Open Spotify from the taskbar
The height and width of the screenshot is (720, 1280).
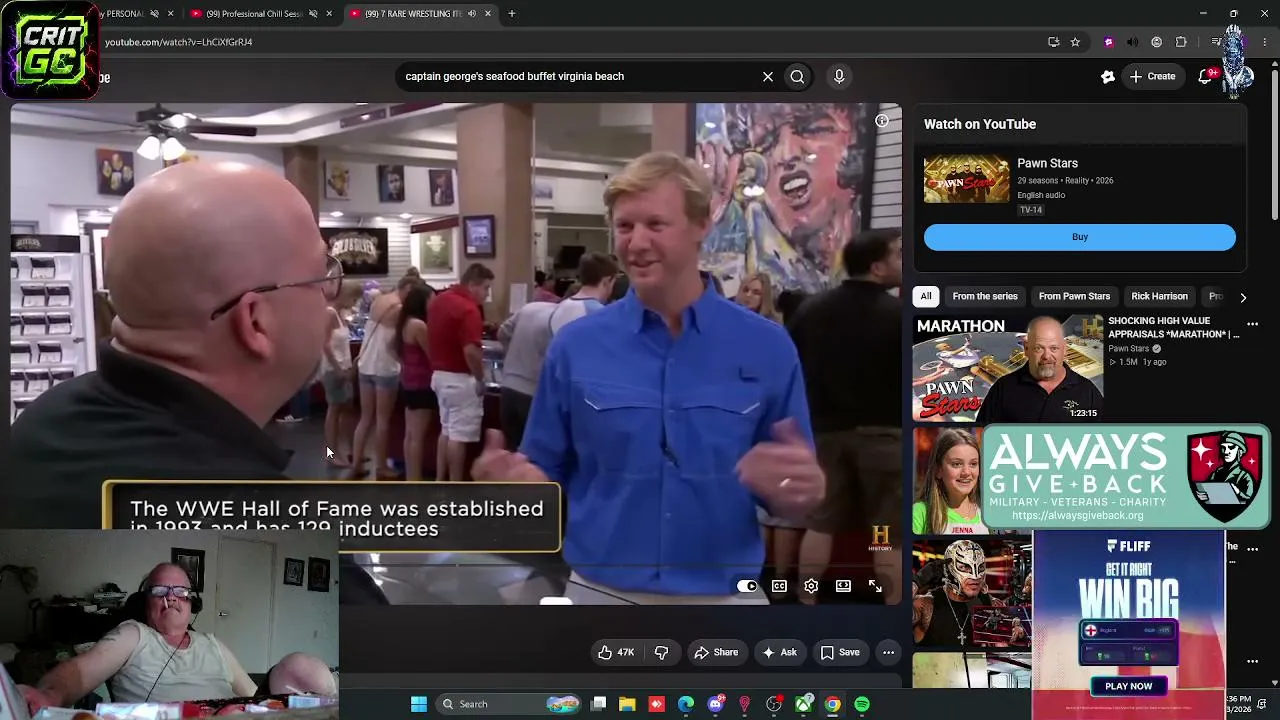(862, 704)
